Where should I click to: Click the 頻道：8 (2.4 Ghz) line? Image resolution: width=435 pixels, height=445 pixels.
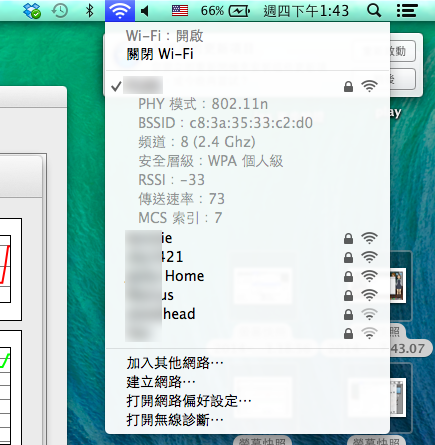coord(197,142)
